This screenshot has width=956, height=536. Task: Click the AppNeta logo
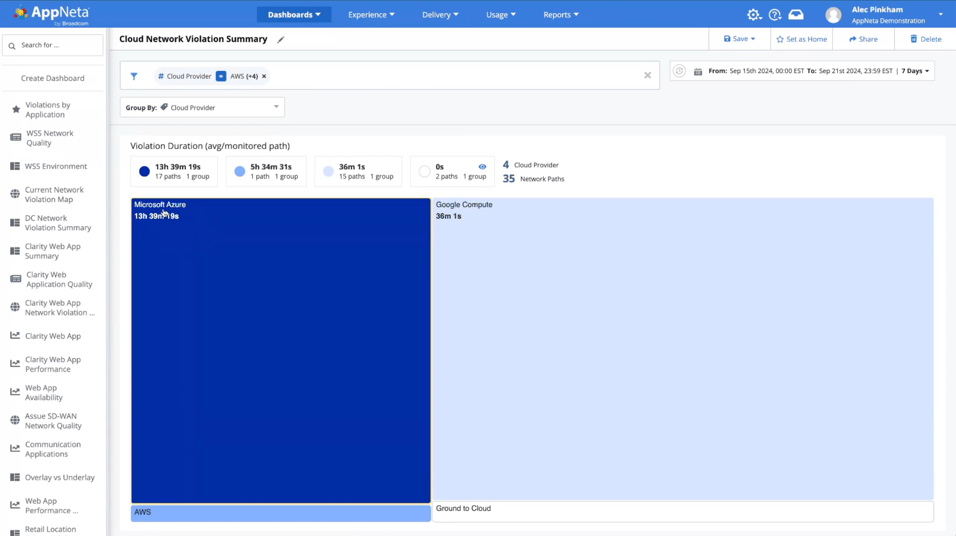click(x=51, y=14)
